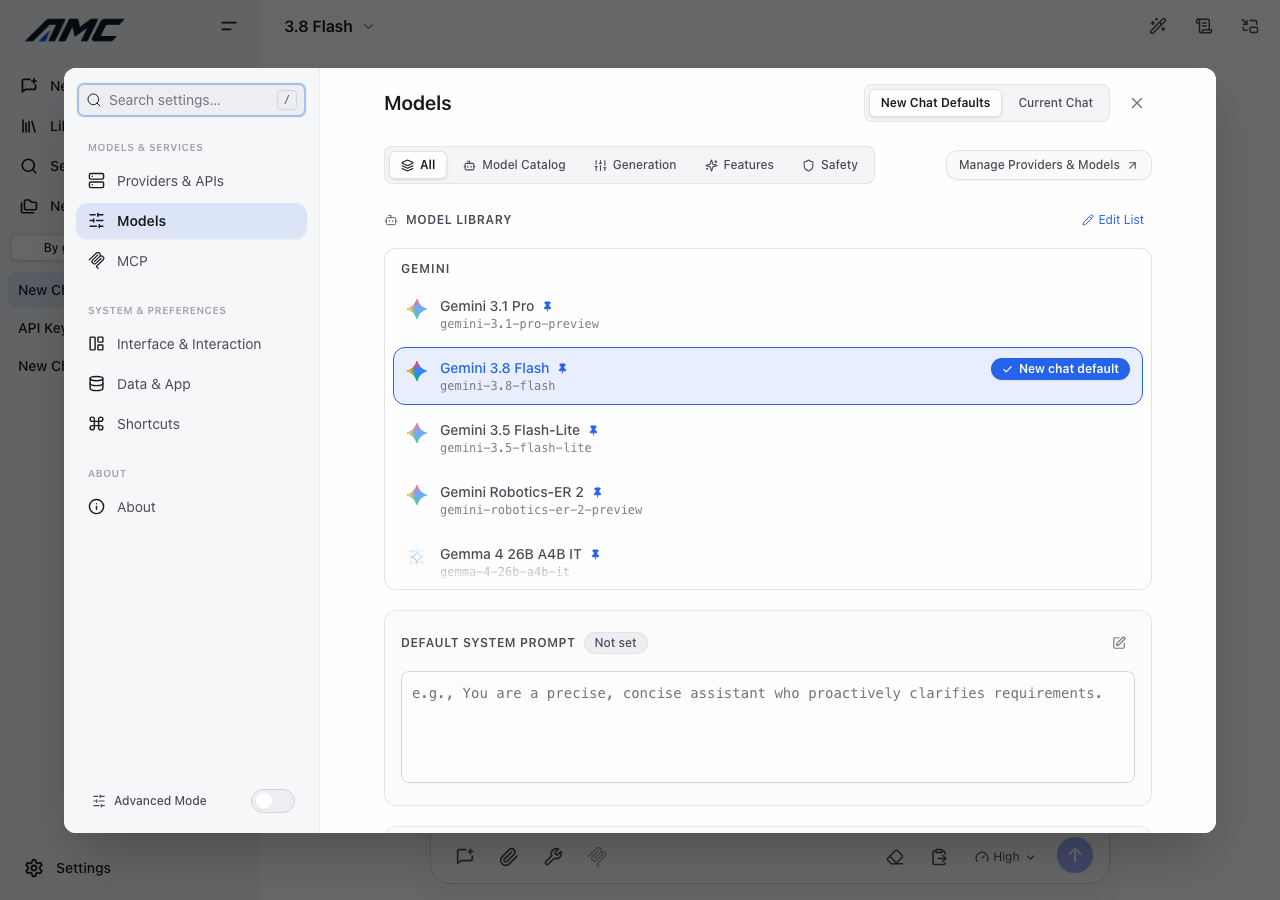Viewport: 1280px width, 900px height.
Task: Open the 3.8 Flash model dropdown in the header
Action: (x=329, y=27)
